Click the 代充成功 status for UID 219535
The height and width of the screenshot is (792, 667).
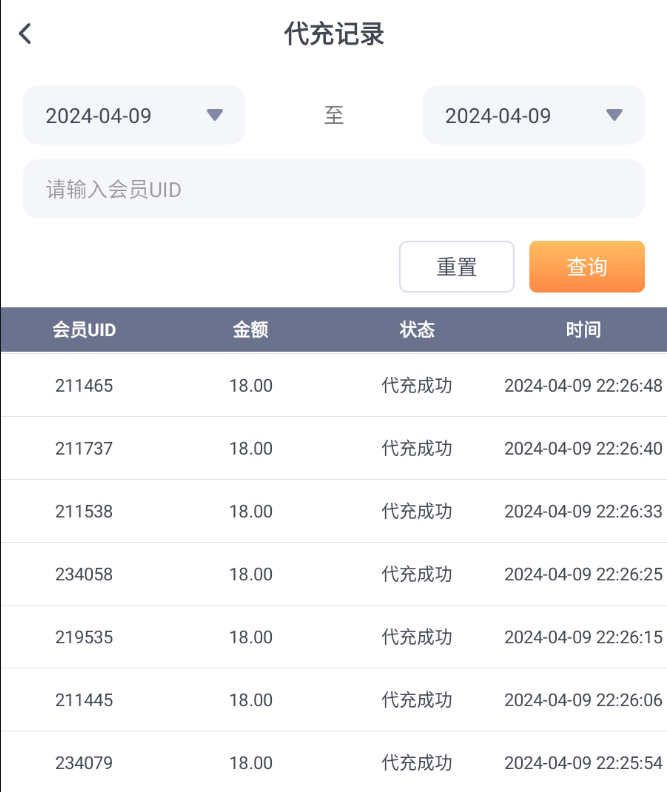pyautogui.click(x=417, y=638)
